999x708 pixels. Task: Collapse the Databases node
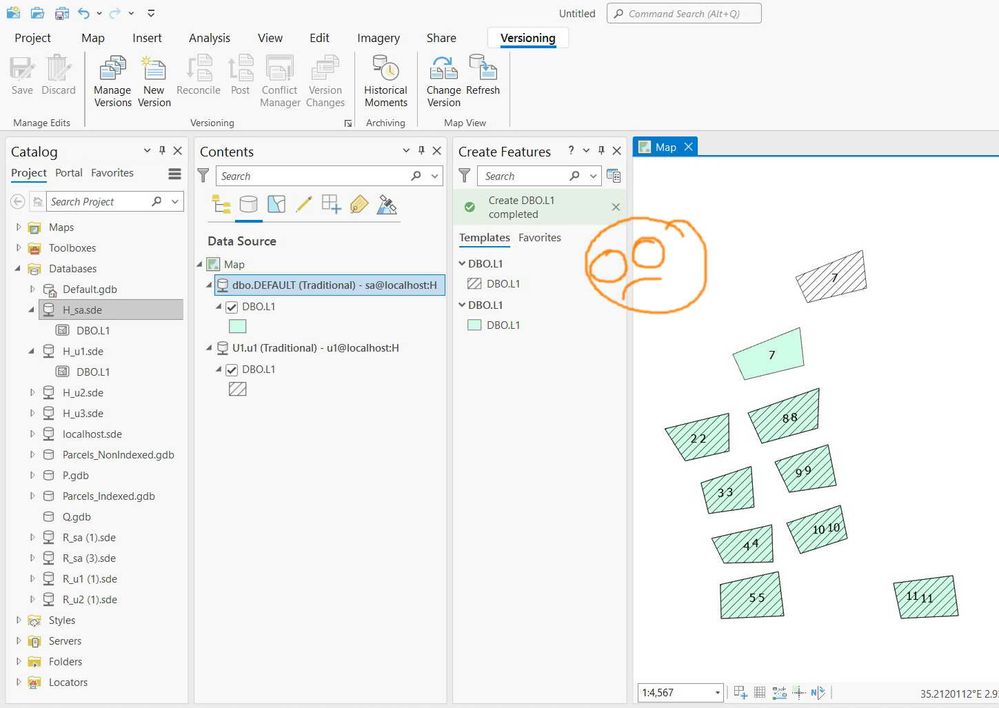coord(18,268)
